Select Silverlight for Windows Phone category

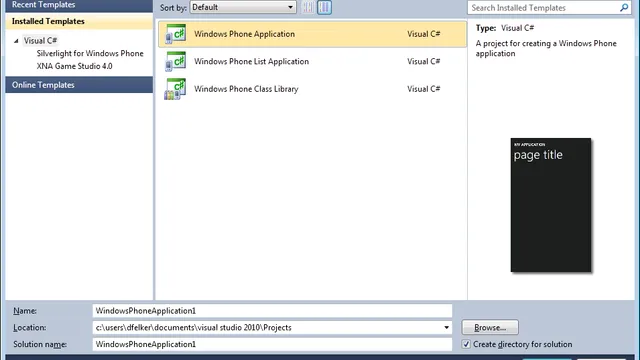click(x=90, y=53)
